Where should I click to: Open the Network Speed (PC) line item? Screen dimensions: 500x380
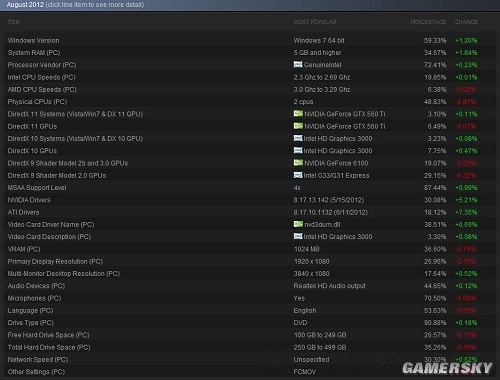(249, 359)
